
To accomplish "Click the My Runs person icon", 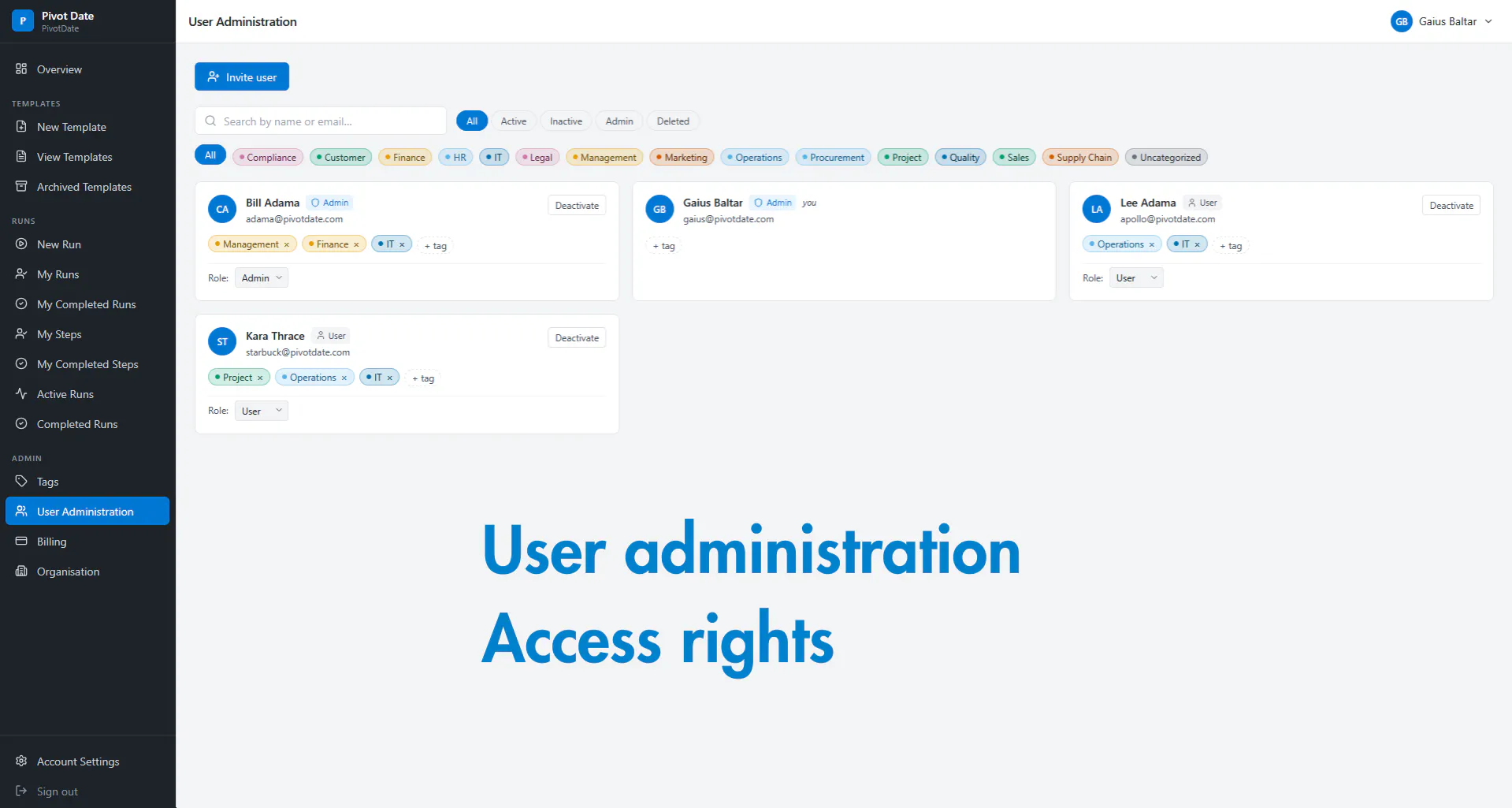I will click(x=21, y=274).
